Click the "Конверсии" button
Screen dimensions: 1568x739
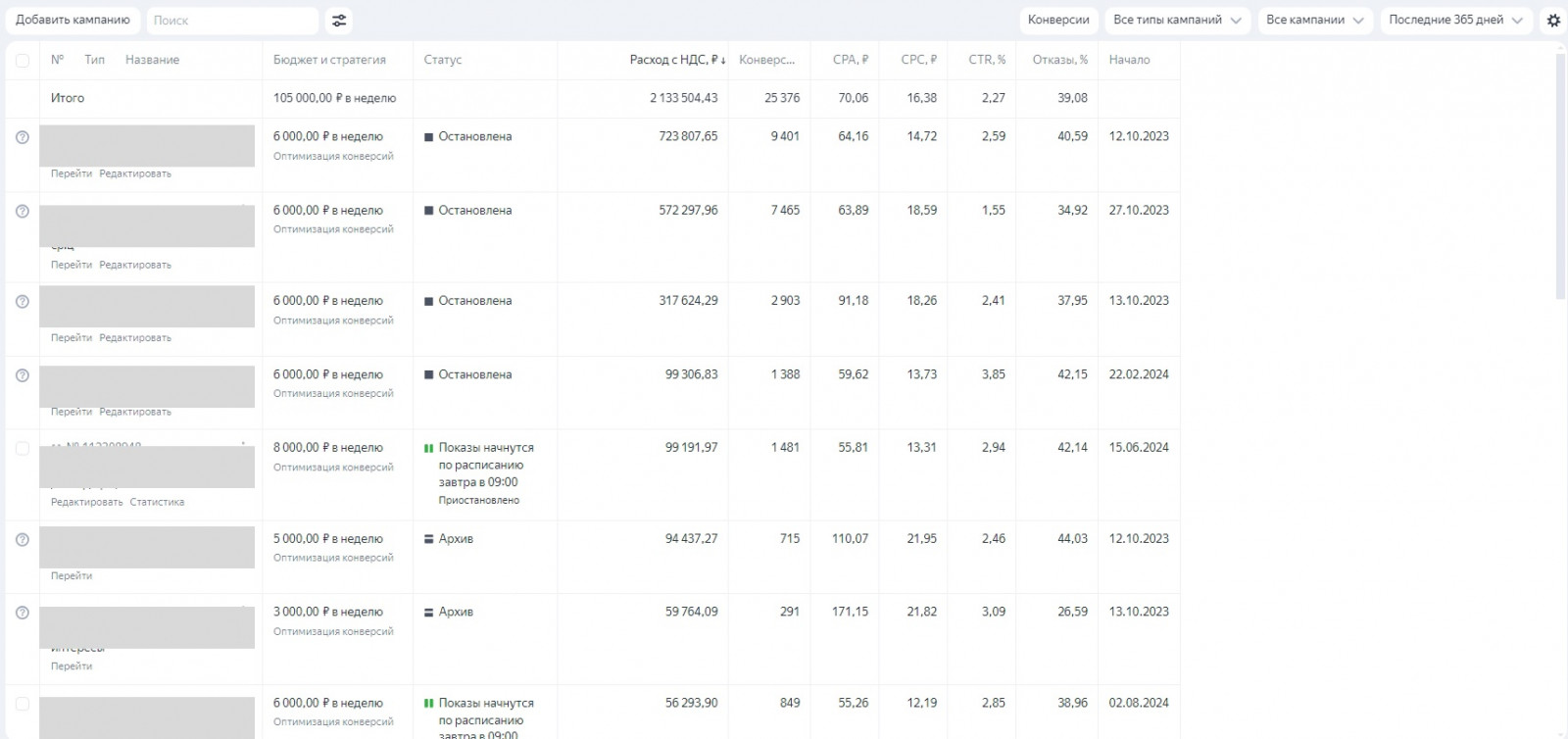pos(1058,21)
